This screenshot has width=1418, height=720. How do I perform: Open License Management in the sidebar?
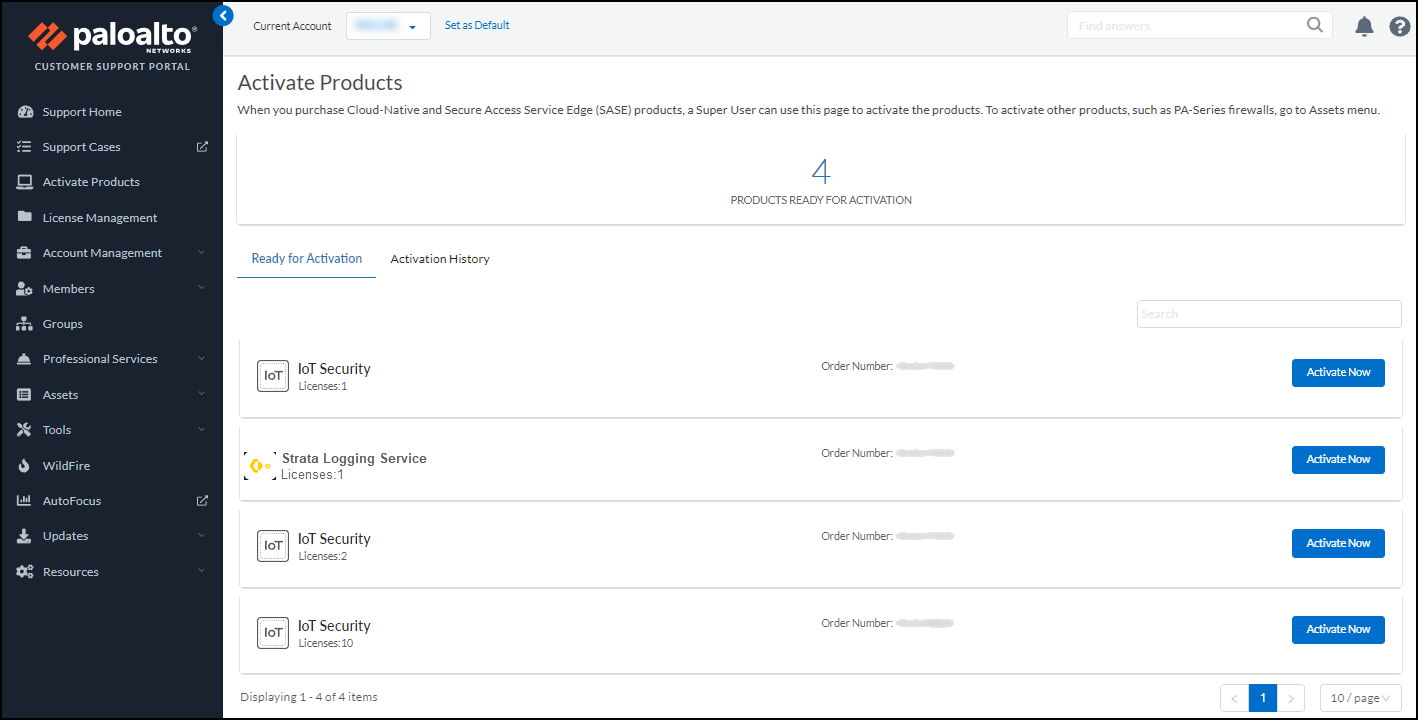point(100,218)
